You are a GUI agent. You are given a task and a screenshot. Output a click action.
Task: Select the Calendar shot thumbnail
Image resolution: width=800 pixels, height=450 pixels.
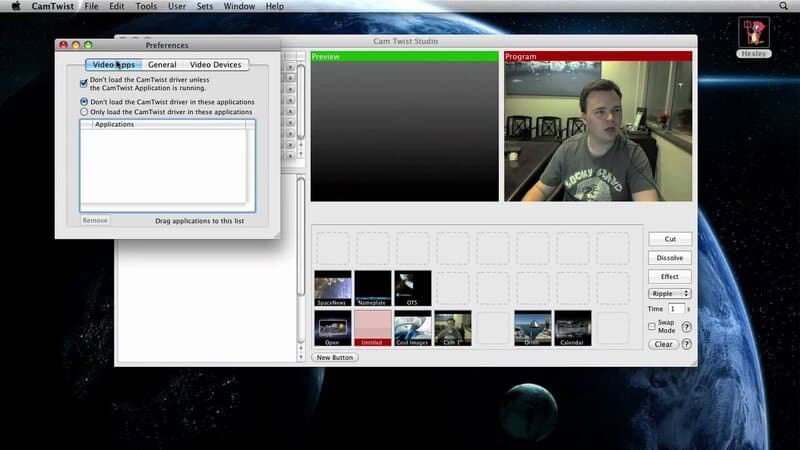[572, 328]
